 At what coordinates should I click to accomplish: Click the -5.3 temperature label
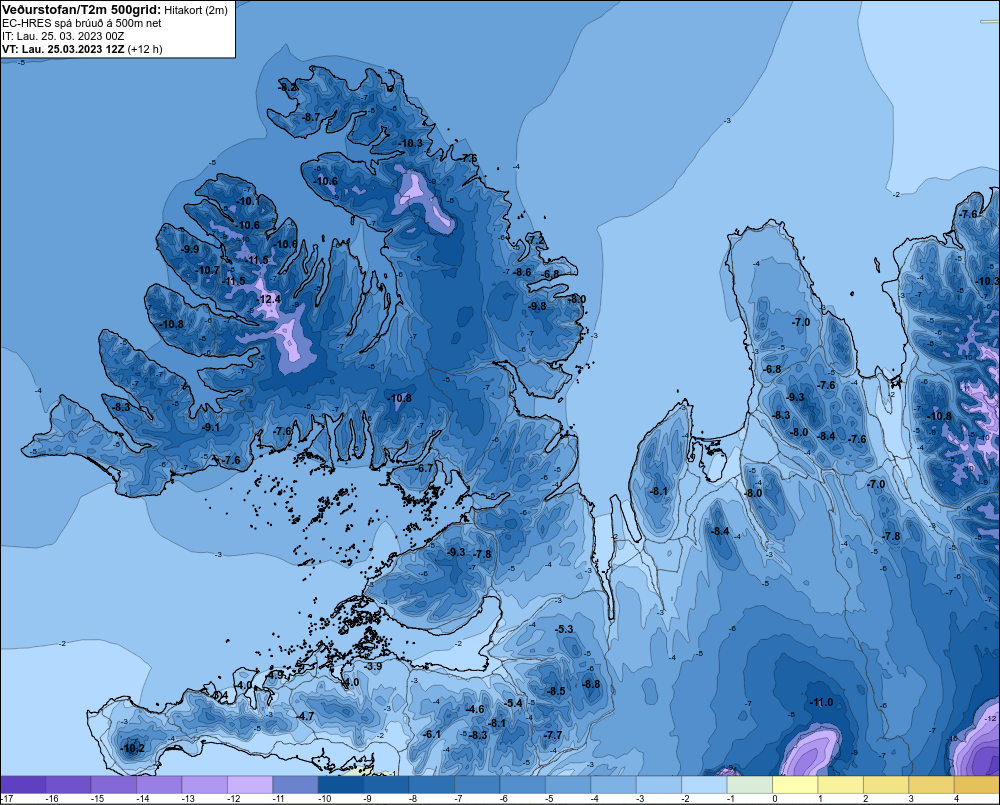(x=564, y=629)
